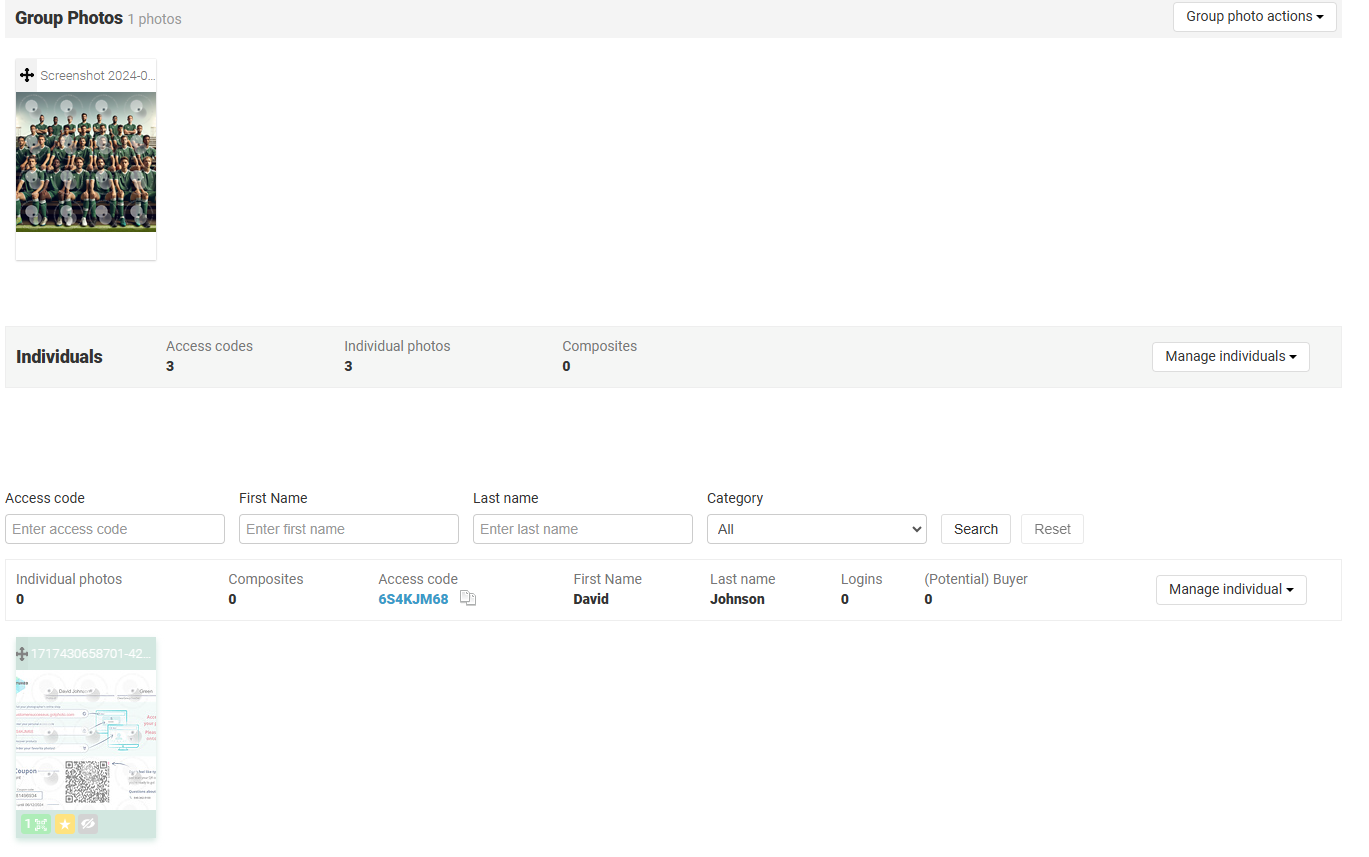Click the move handle on the QR card thumbnail
The image size is (1369, 857).
[x=22, y=653]
